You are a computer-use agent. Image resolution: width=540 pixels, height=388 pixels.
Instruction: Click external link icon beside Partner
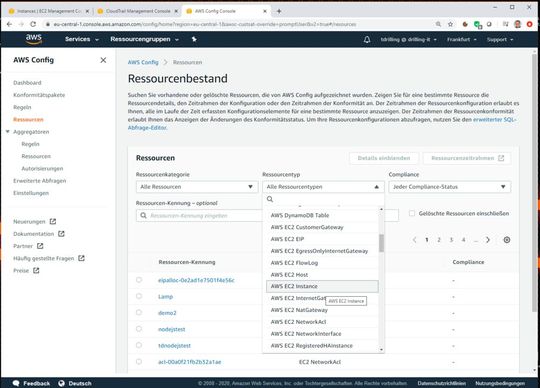tap(40, 246)
